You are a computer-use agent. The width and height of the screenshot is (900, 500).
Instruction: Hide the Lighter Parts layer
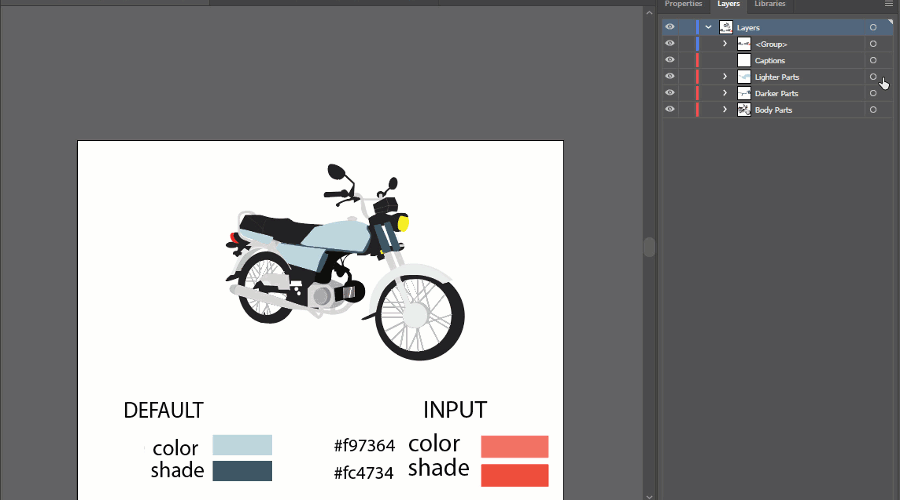click(670, 76)
